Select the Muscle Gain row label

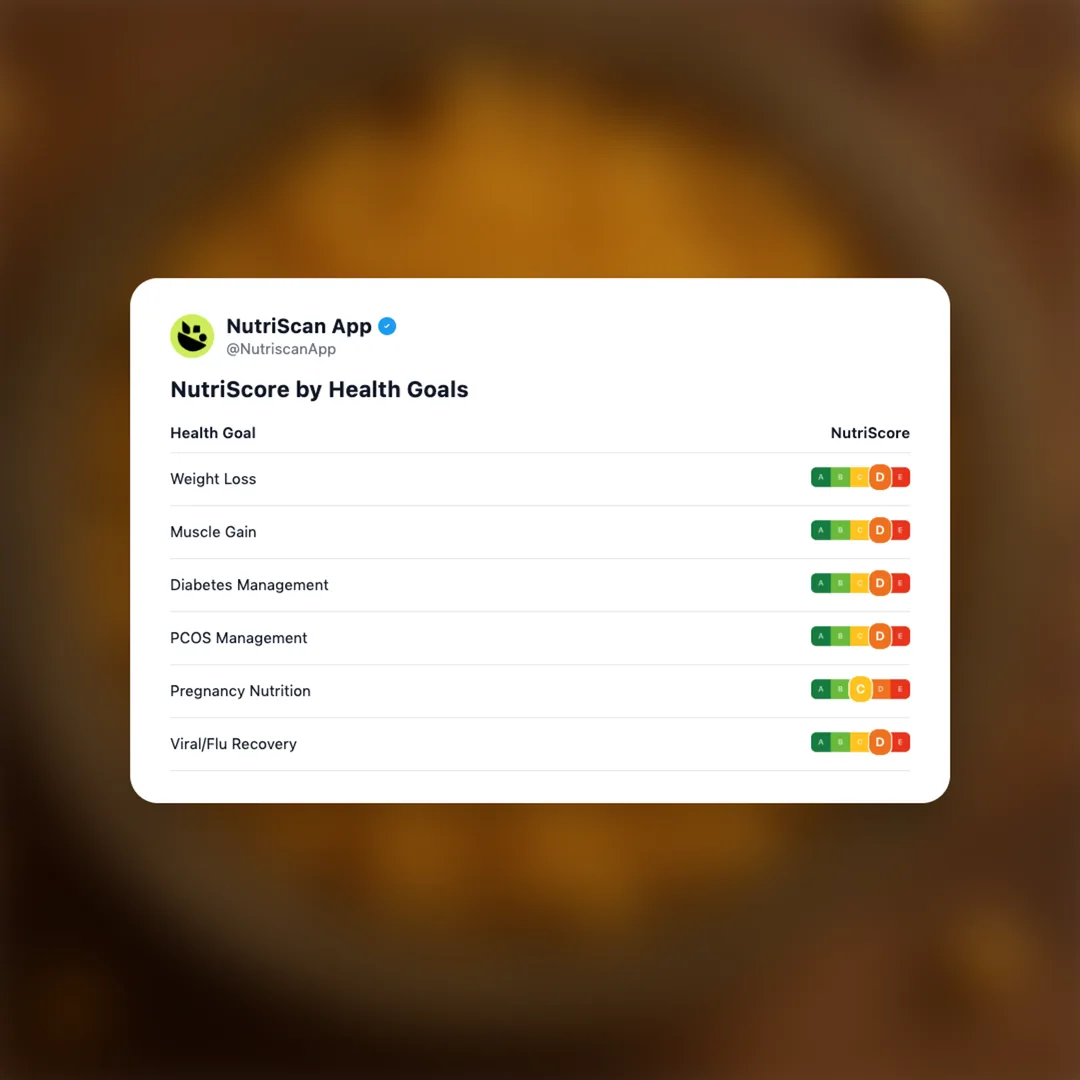[213, 532]
